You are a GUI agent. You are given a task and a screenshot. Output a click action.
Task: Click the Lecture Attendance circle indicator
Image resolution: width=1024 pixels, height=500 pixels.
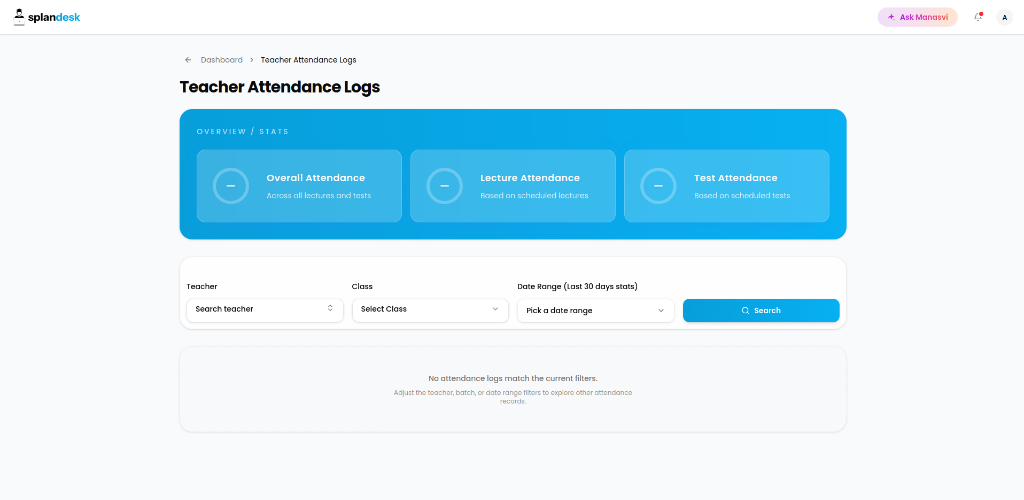[x=445, y=186]
